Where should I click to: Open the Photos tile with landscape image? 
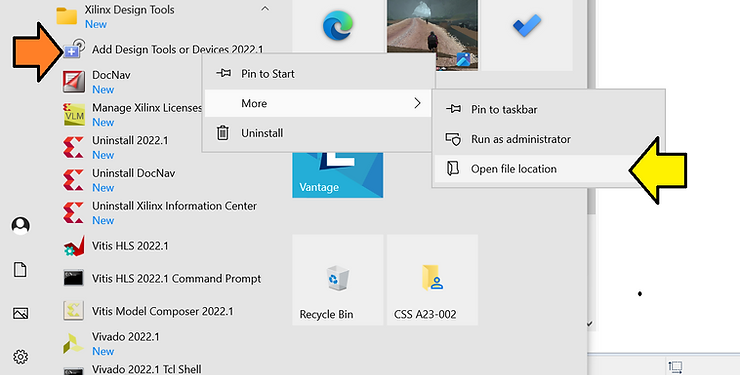(432, 34)
